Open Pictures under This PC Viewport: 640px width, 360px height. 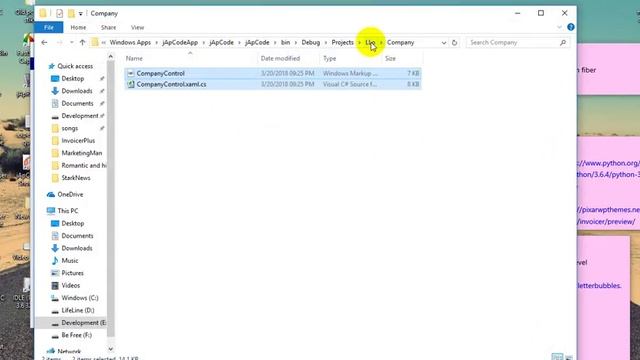point(72,273)
